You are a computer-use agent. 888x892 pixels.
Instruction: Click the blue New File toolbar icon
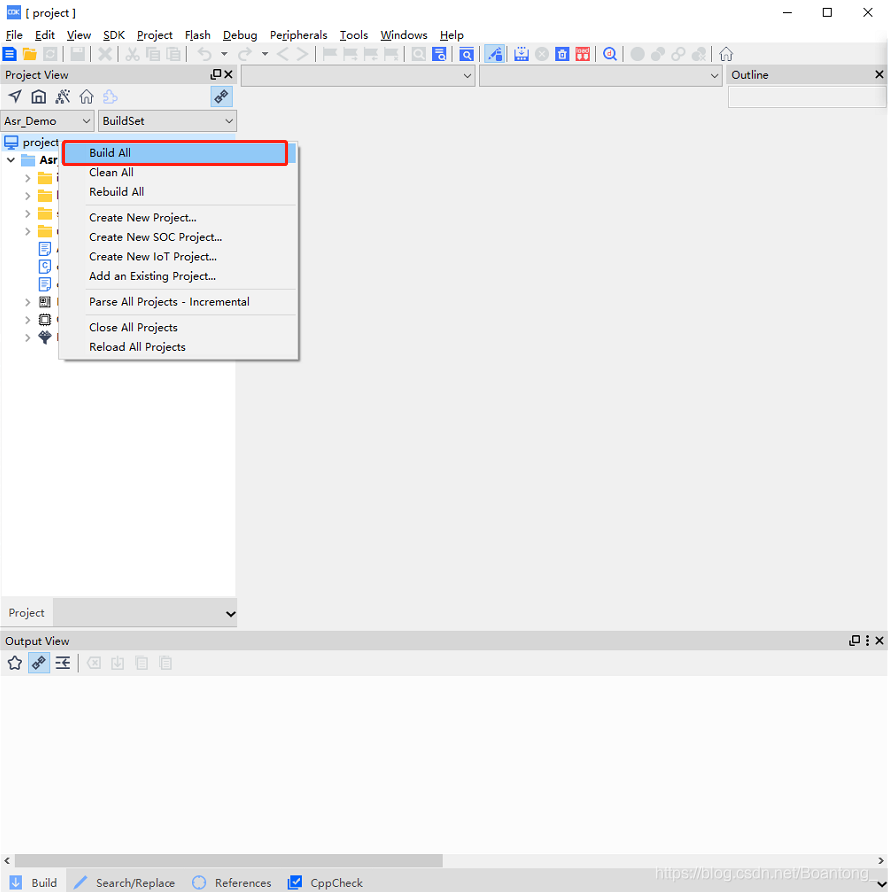pyautogui.click(x=10, y=54)
